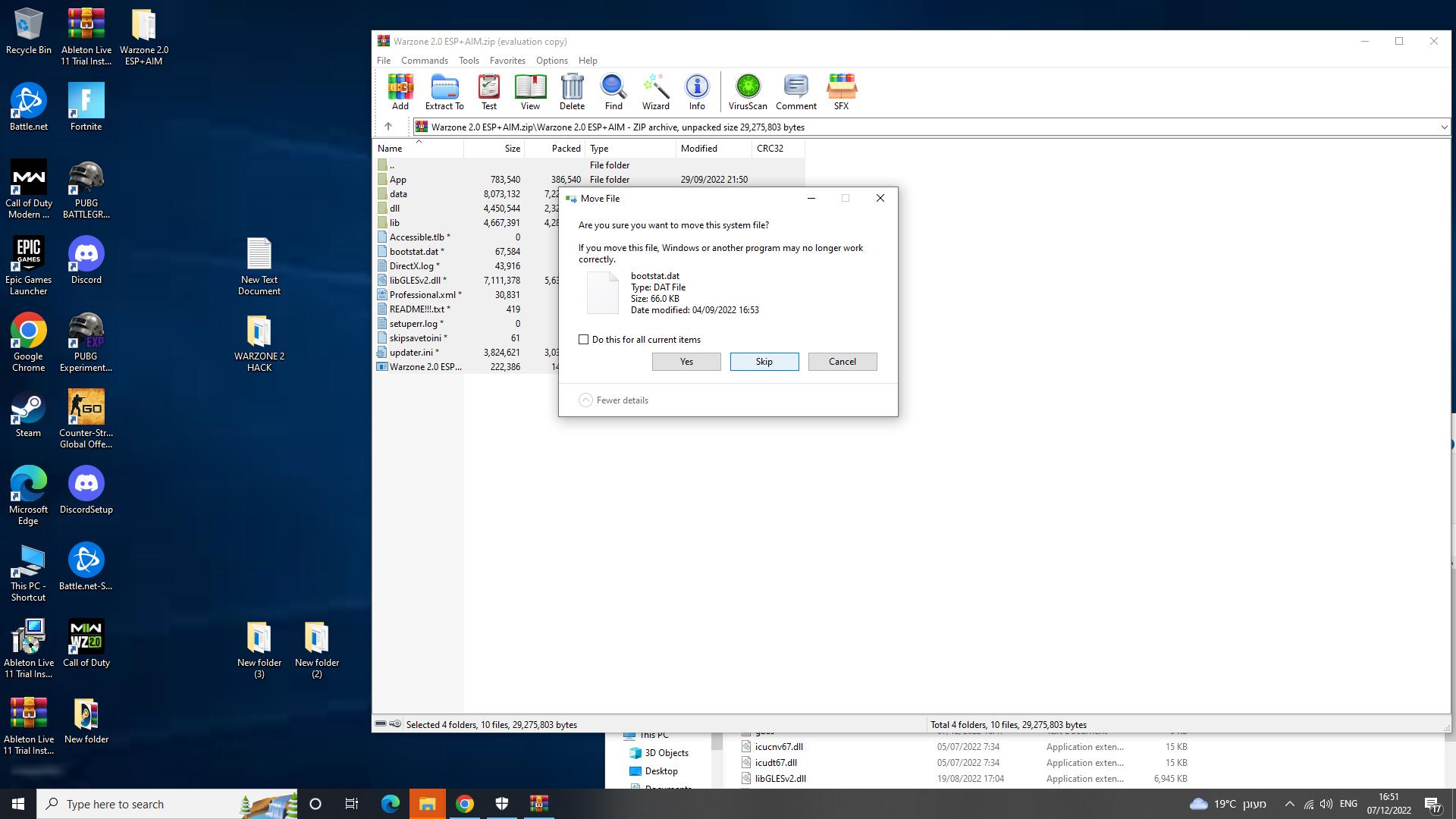Go up one folder level arrow
The width and height of the screenshot is (1456, 819).
click(388, 127)
